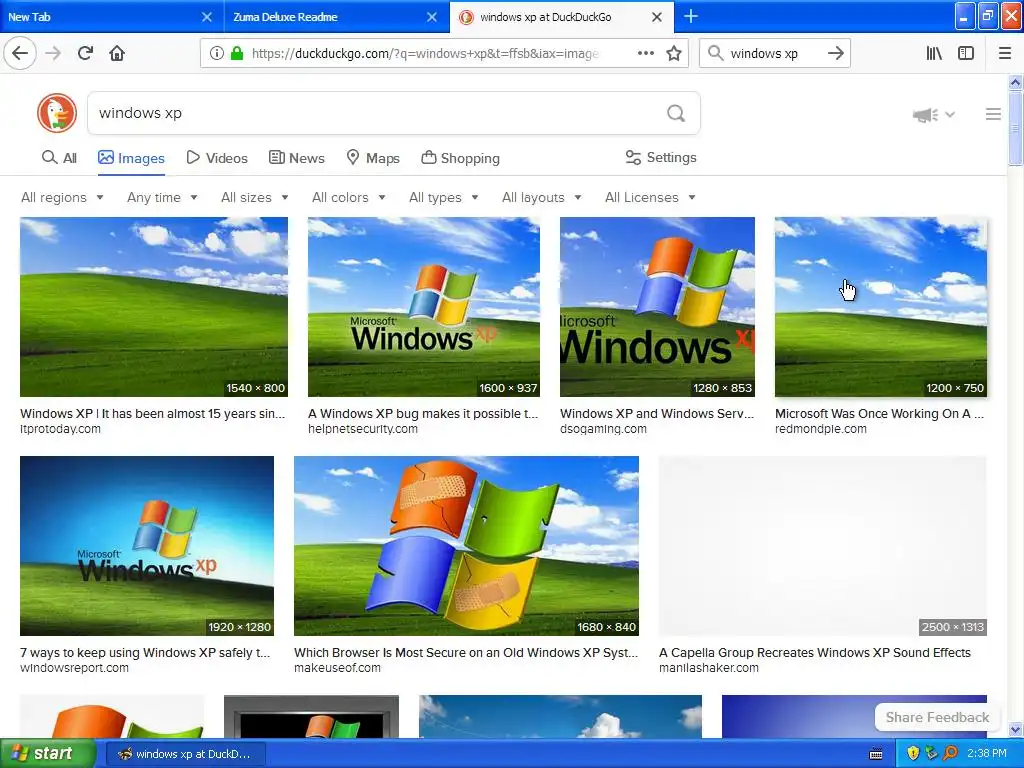Open the bandaged Windows logo thumbnail

(466, 546)
